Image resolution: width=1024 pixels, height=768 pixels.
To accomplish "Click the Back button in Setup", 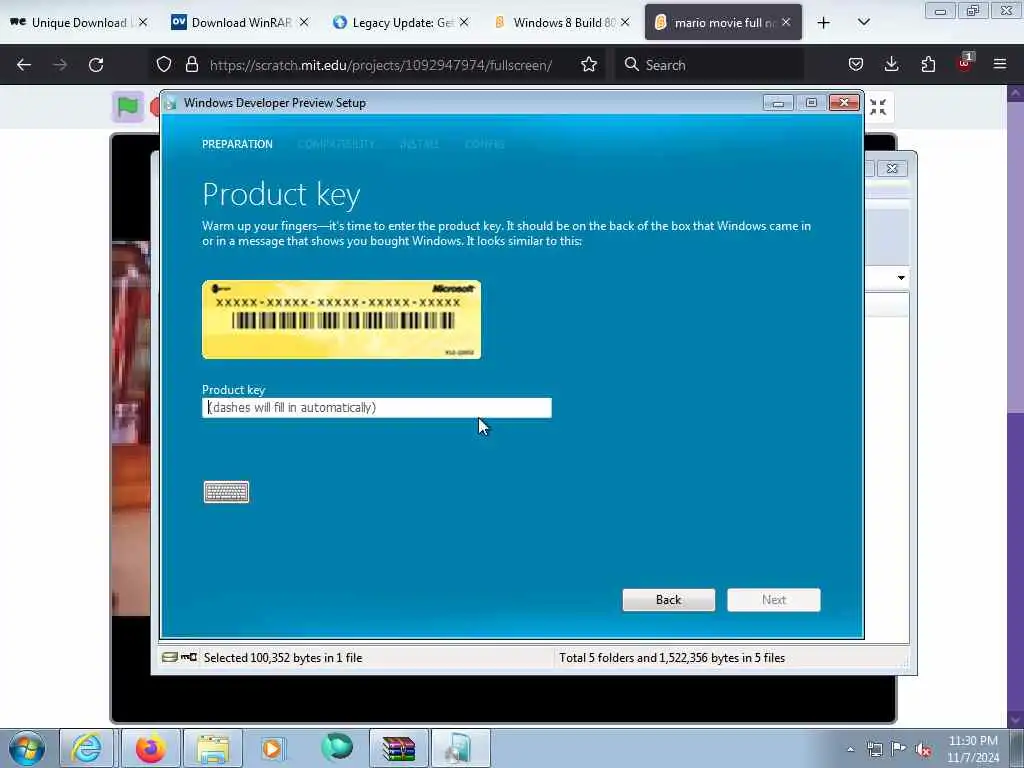I will coord(668,600).
